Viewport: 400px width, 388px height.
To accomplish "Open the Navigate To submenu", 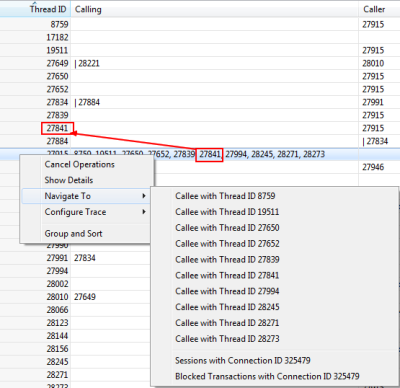I will 85,196.
